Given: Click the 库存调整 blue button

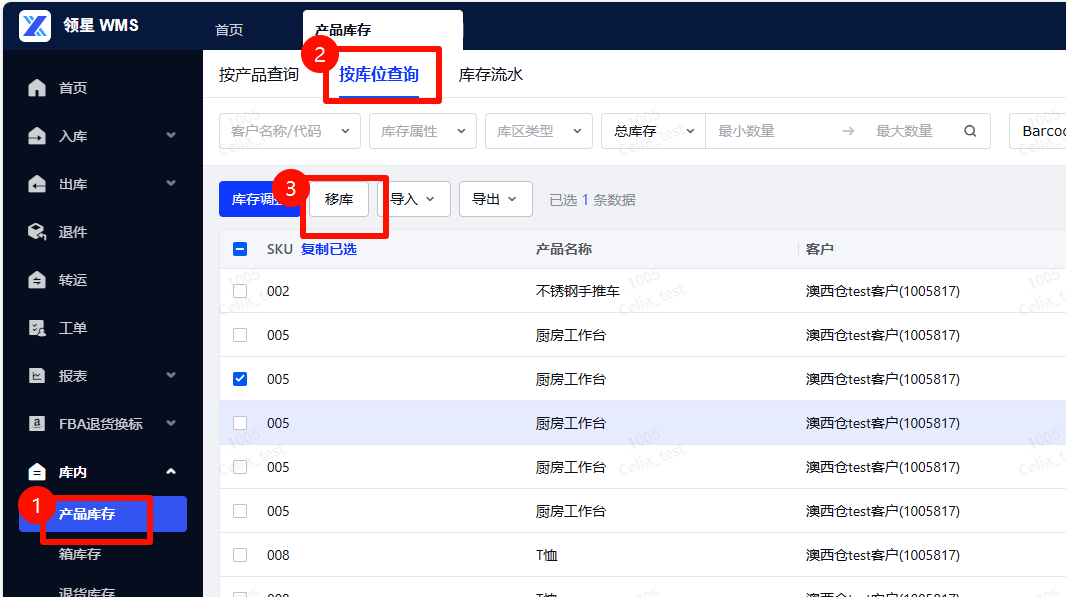Looking at the screenshot, I should (x=260, y=199).
